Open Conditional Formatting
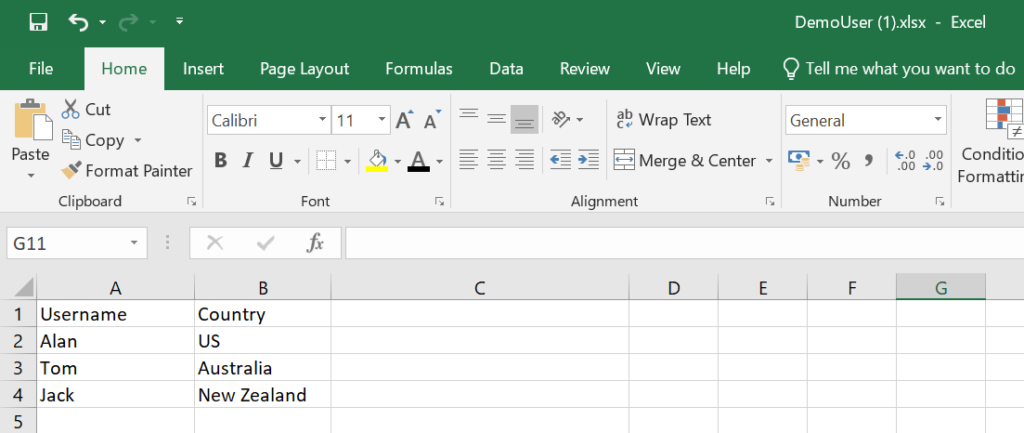Image resolution: width=1024 pixels, height=433 pixels. (x=991, y=140)
